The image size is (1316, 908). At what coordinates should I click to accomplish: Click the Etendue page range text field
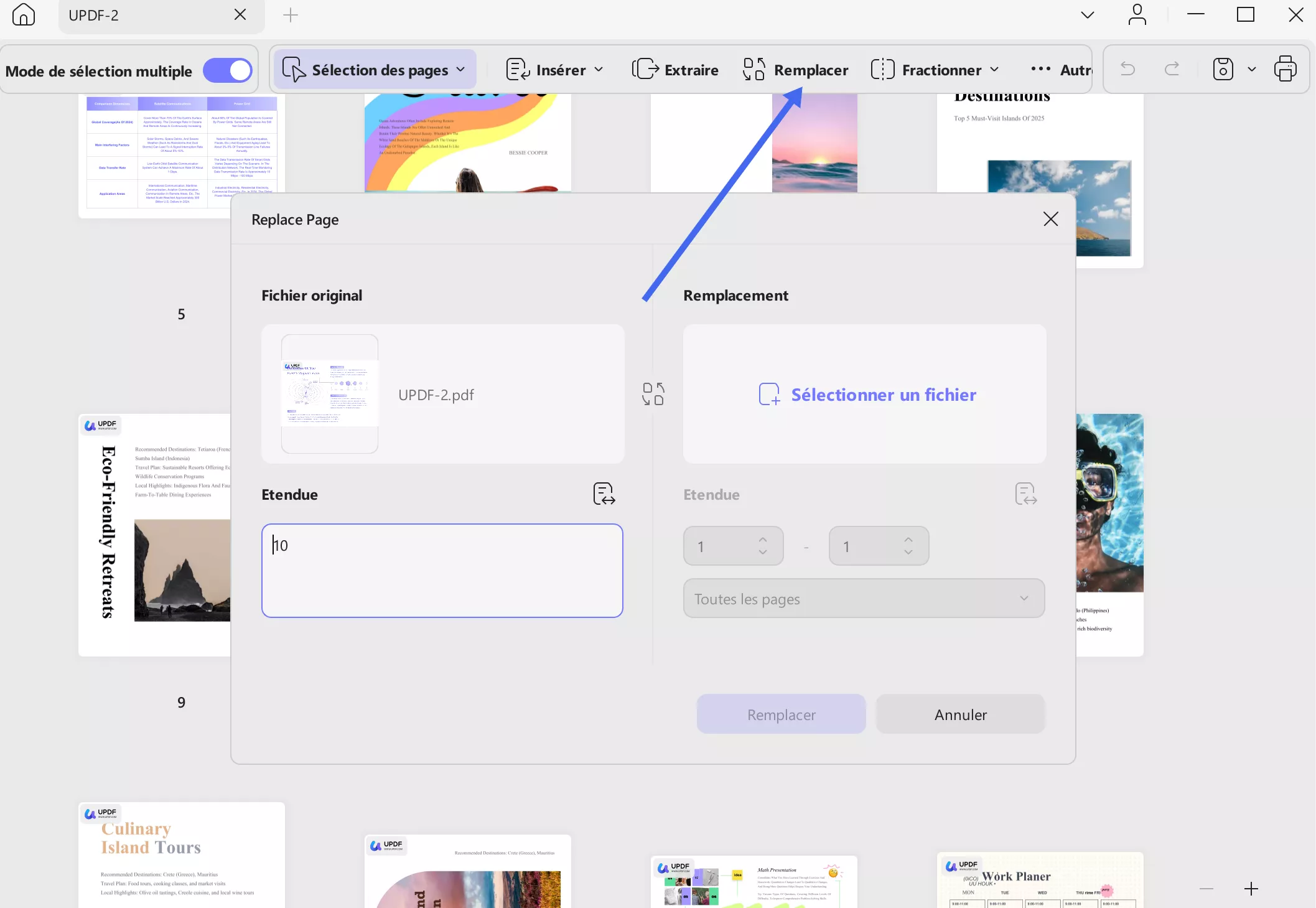[x=442, y=570]
